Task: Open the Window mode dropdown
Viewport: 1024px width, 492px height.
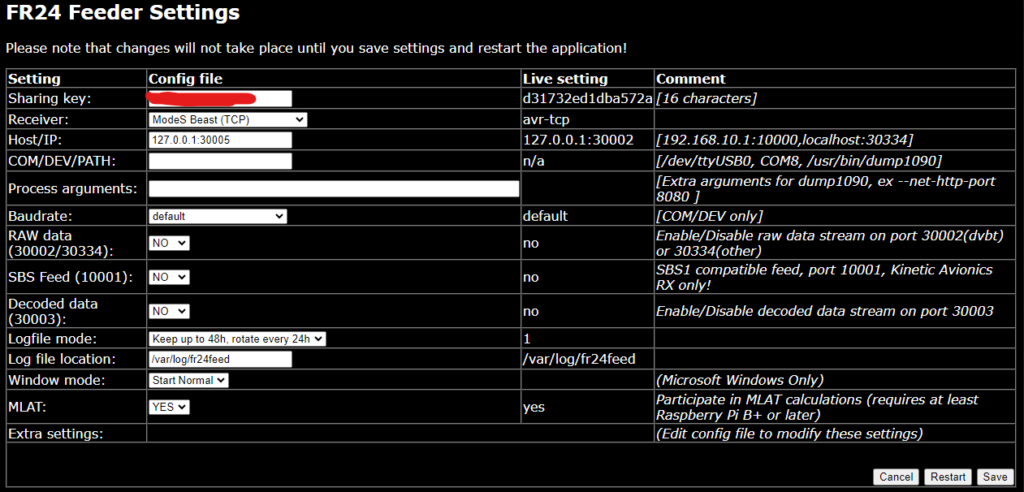Action: [189, 380]
